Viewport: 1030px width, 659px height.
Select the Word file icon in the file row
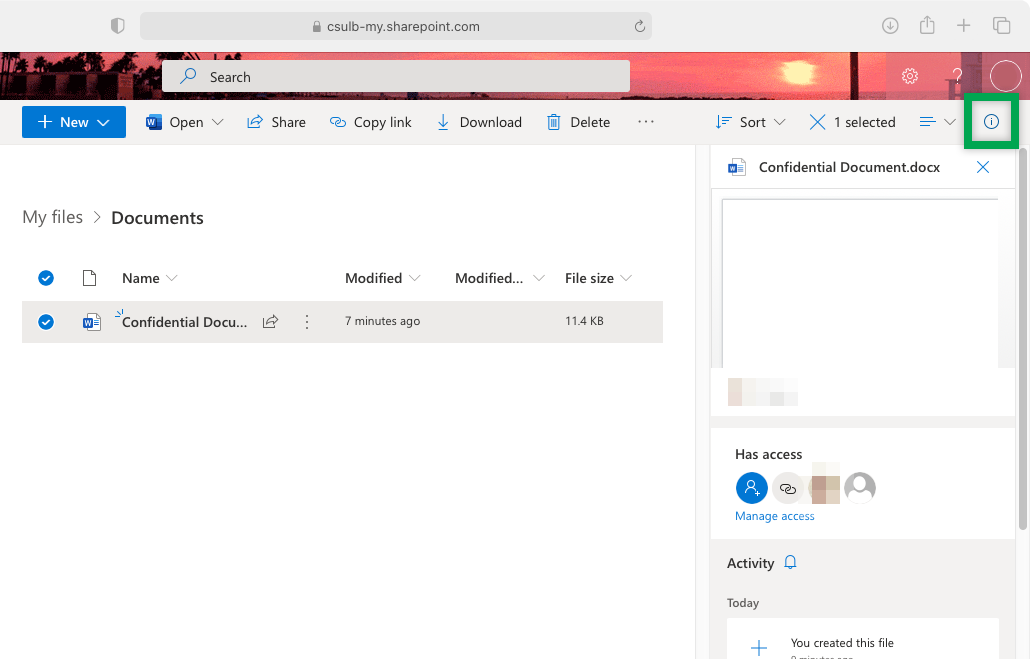pyautogui.click(x=91, y=322)
